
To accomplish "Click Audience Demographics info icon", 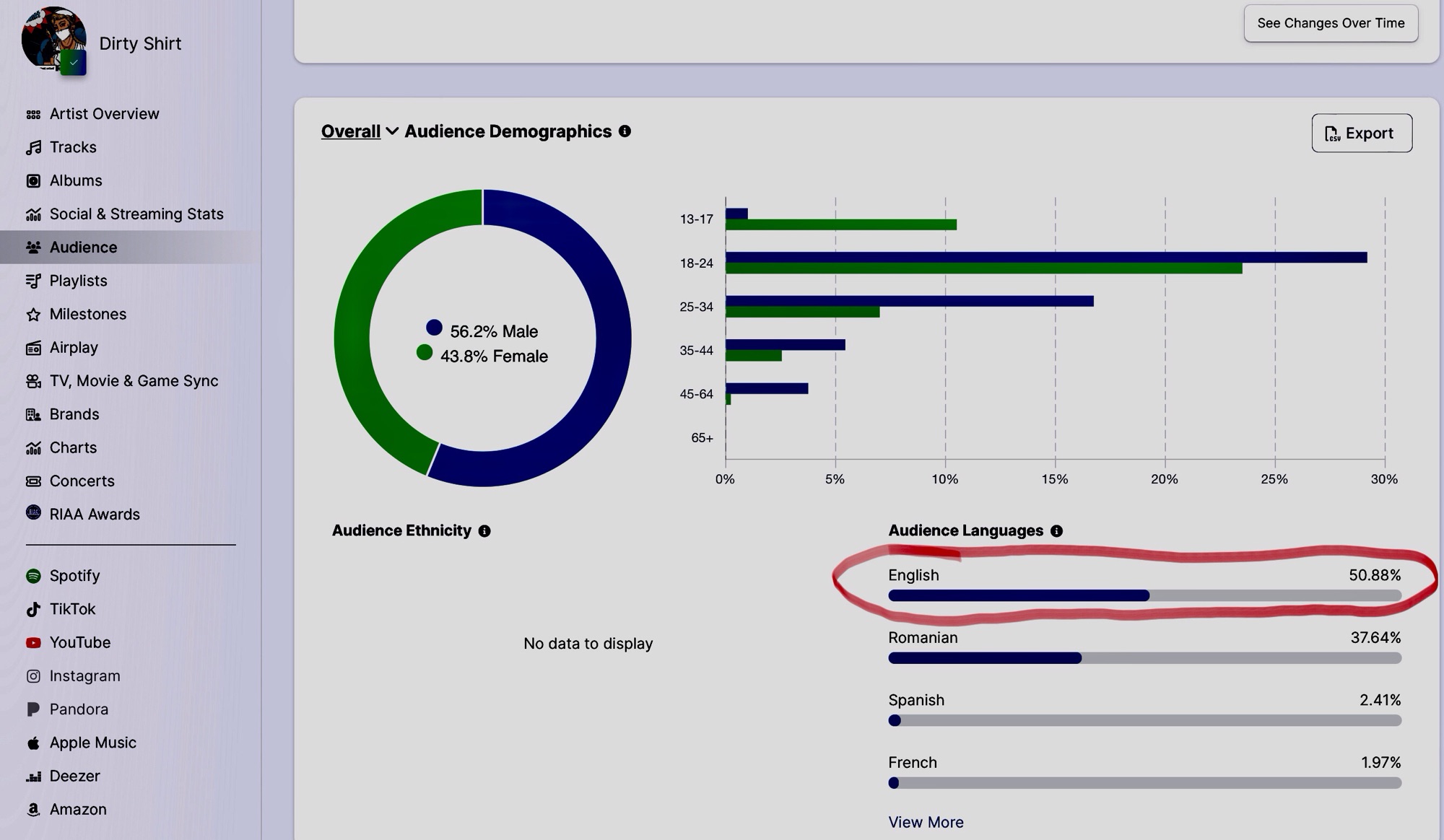I will (x=625, y=131).
